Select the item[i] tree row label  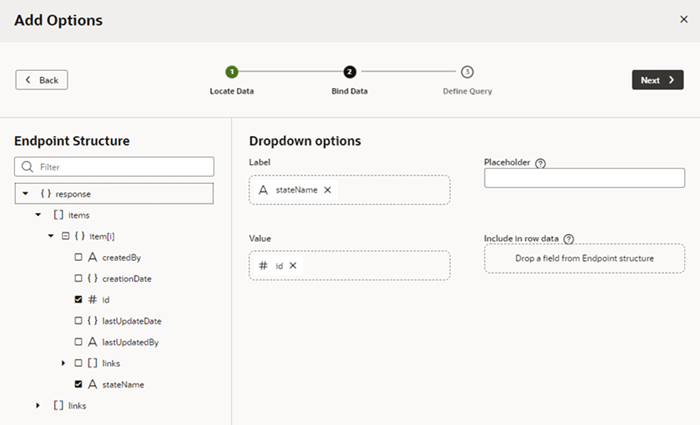102,236
